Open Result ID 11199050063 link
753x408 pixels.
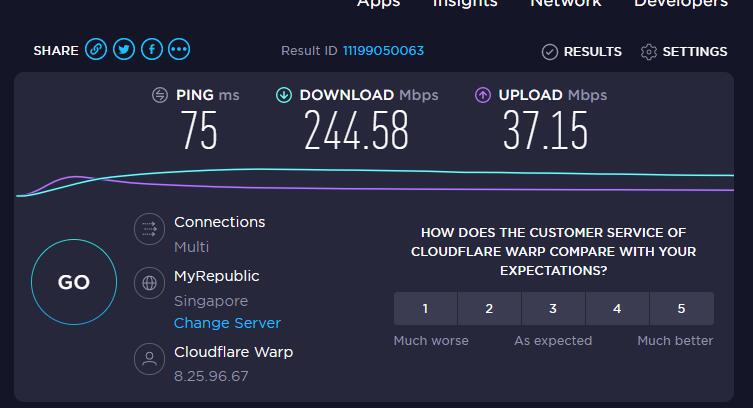[383, 51]
